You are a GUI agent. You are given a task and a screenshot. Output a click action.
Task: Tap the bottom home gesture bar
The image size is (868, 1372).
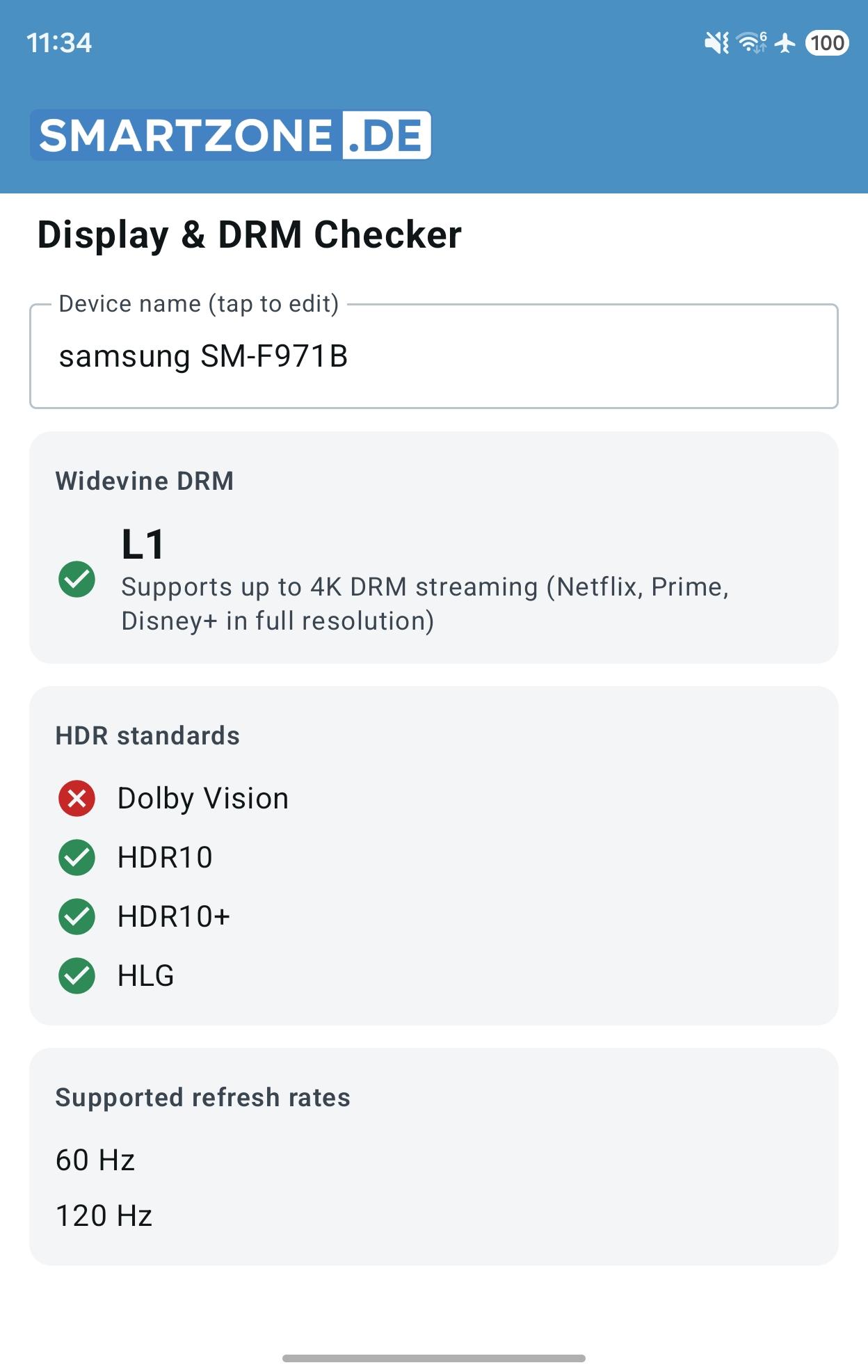point(434,1358)
